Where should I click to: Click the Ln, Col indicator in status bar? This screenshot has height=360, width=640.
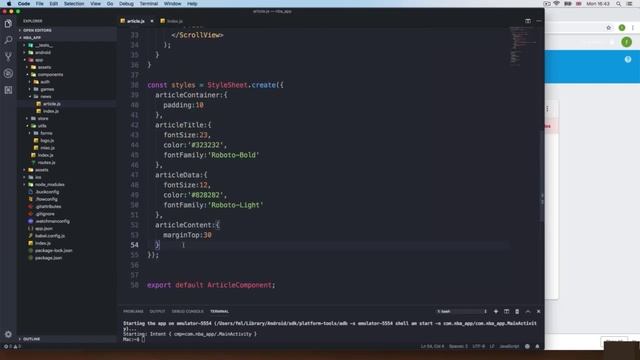(x=432, y=346)
